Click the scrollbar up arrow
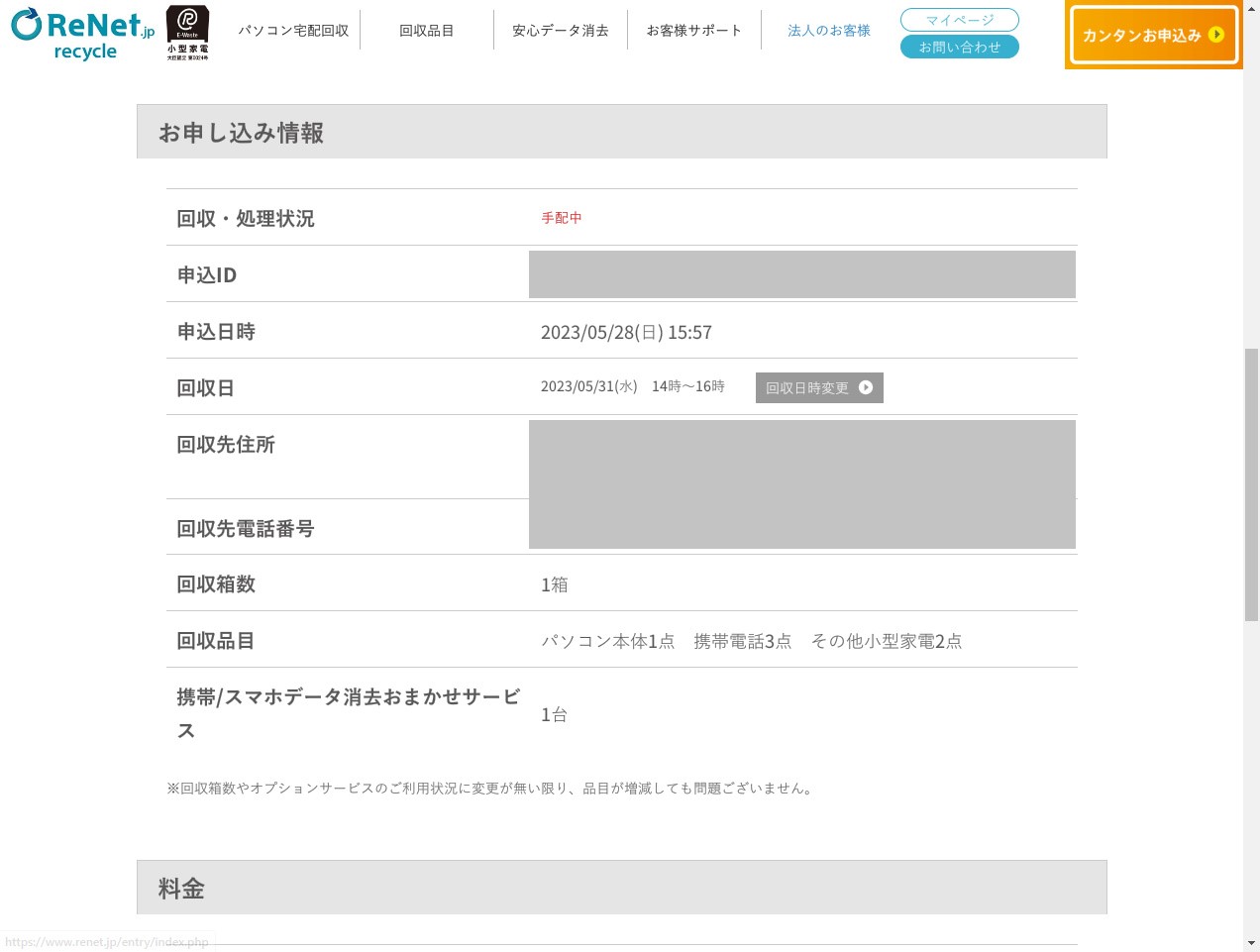This screenshot has width=1260, height=952. point(1251,8)
